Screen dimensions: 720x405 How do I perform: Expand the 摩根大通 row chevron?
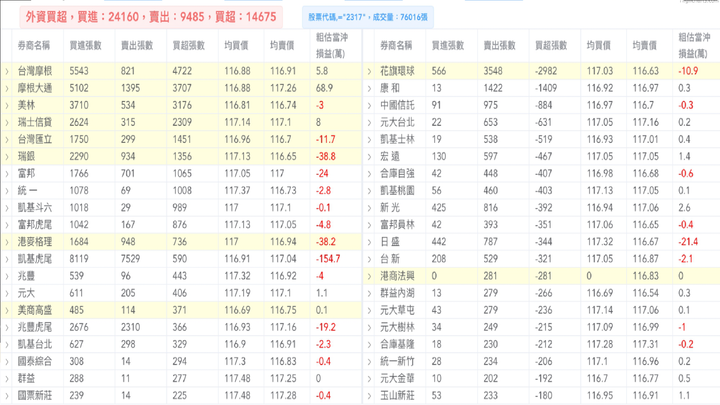pyautogui.click(x=7, y=88)
